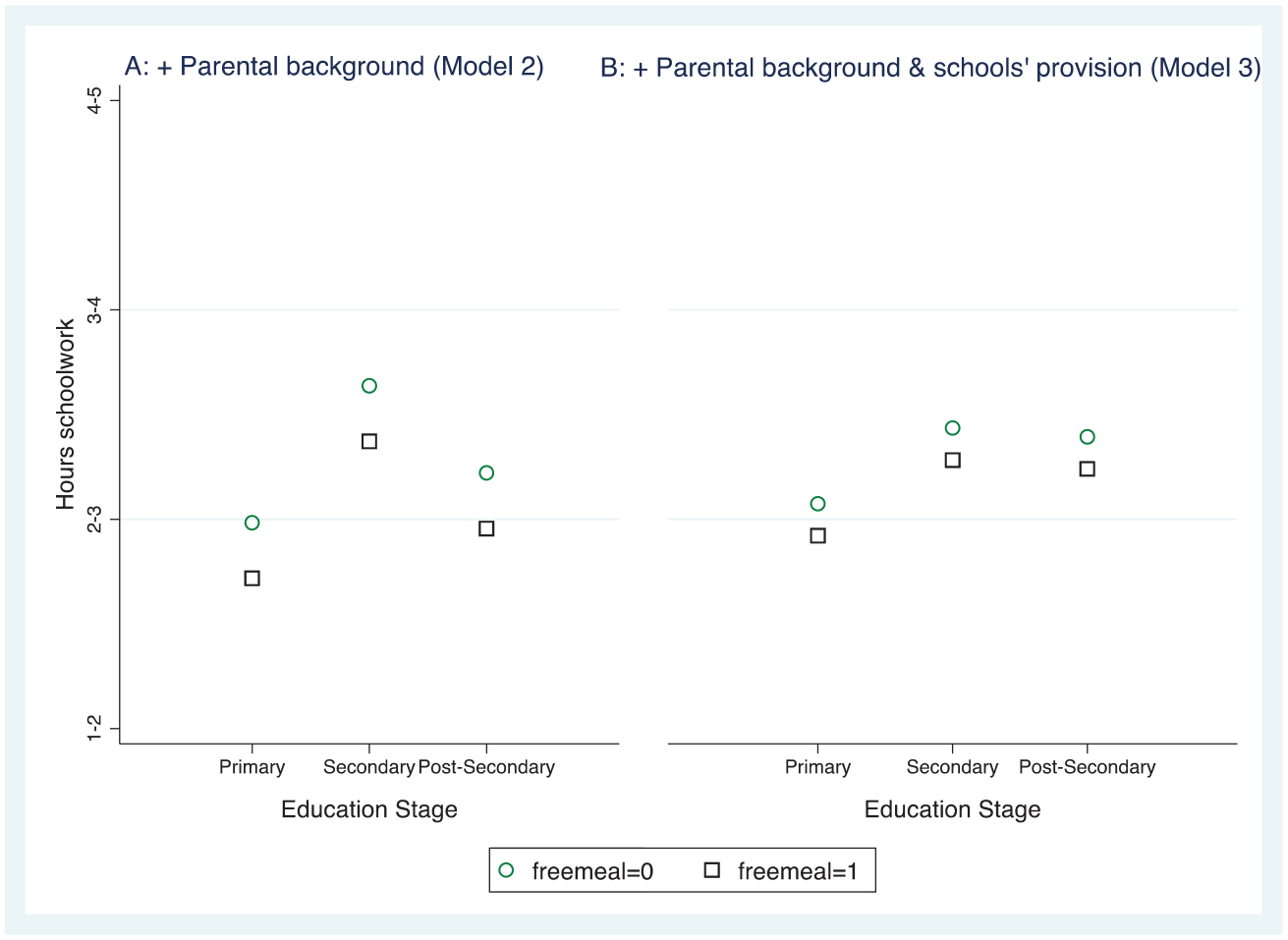Select the 4-5 tick label on y-axis
Viewport: 1288px width, 940px height.
pyautogui.click(x=94, y=100)
